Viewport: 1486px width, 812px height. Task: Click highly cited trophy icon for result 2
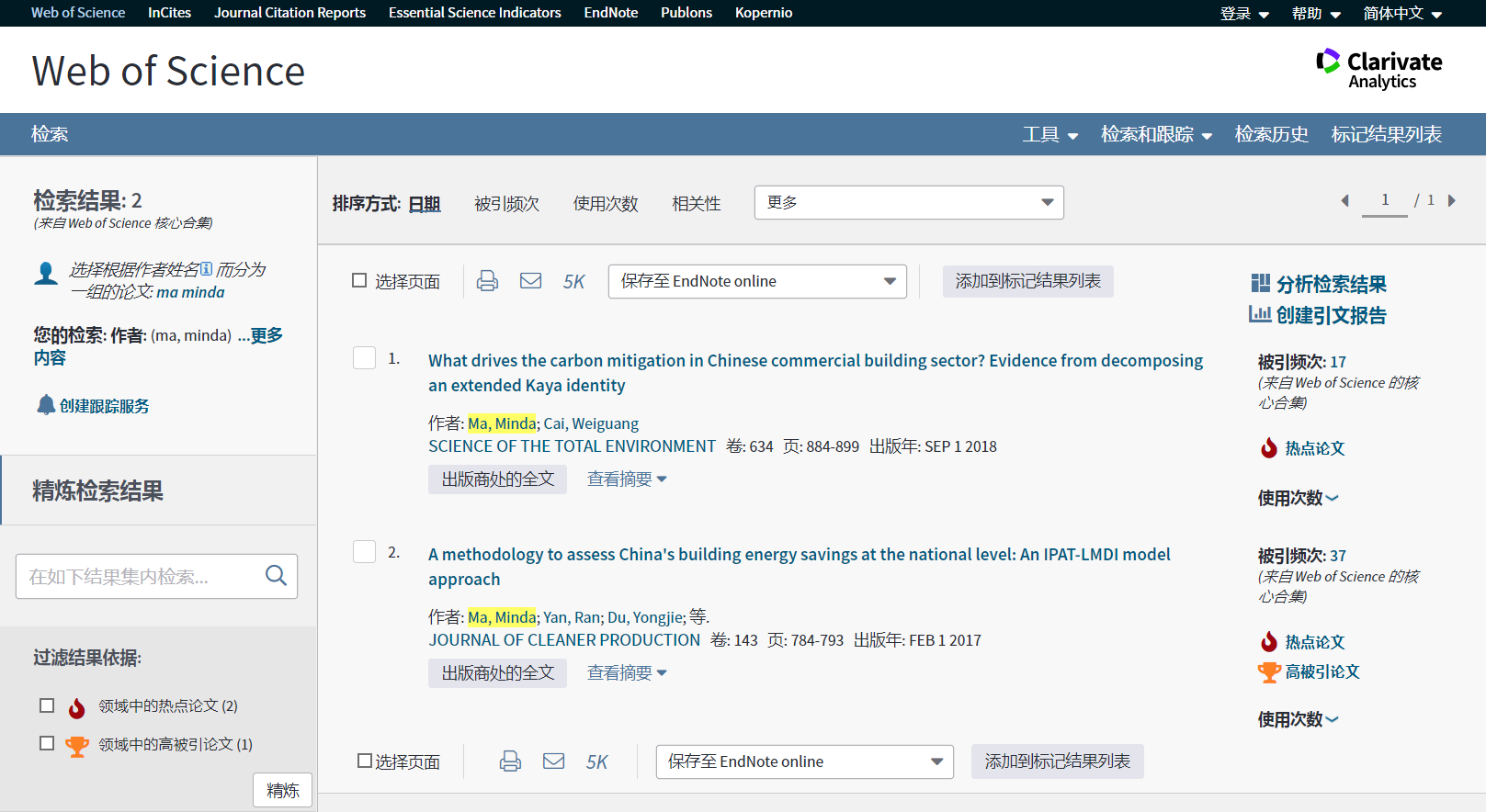(x=1269, y=672)
